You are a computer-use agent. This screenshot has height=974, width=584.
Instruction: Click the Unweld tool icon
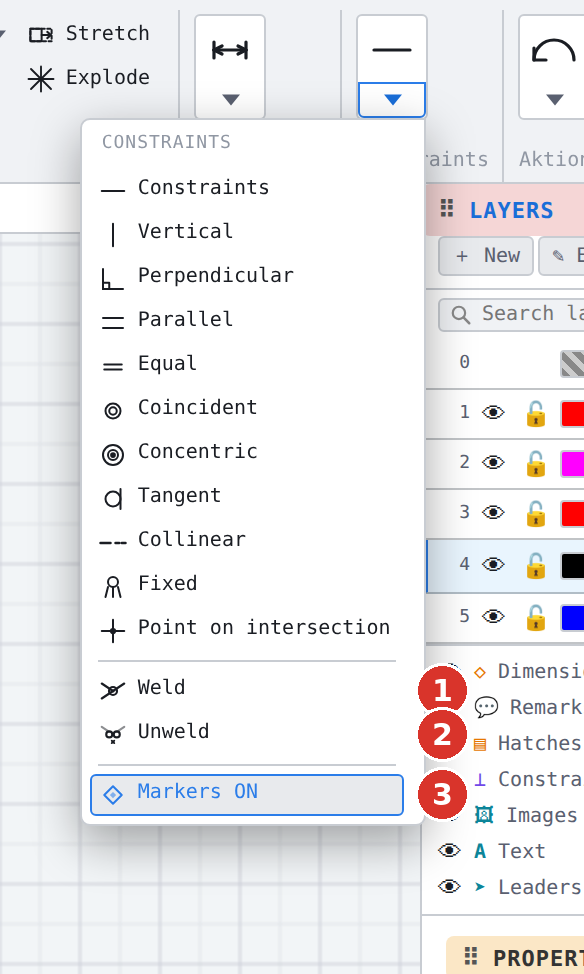point(112,734)
